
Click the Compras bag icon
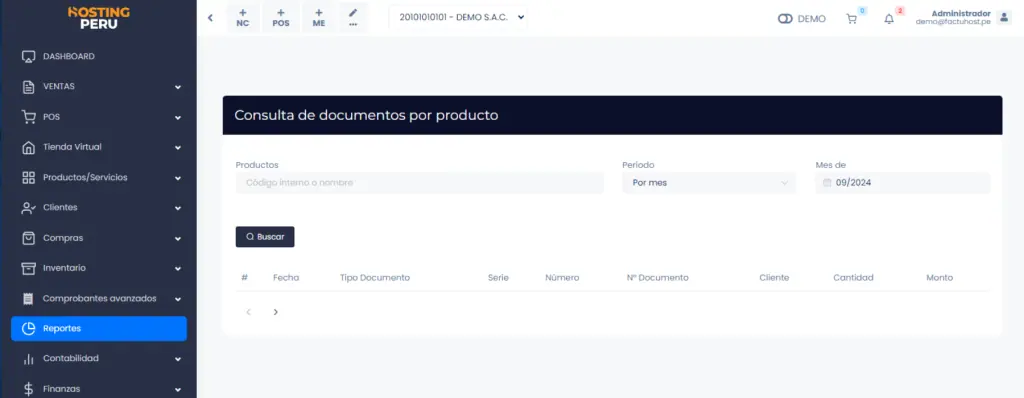[28, 238]
